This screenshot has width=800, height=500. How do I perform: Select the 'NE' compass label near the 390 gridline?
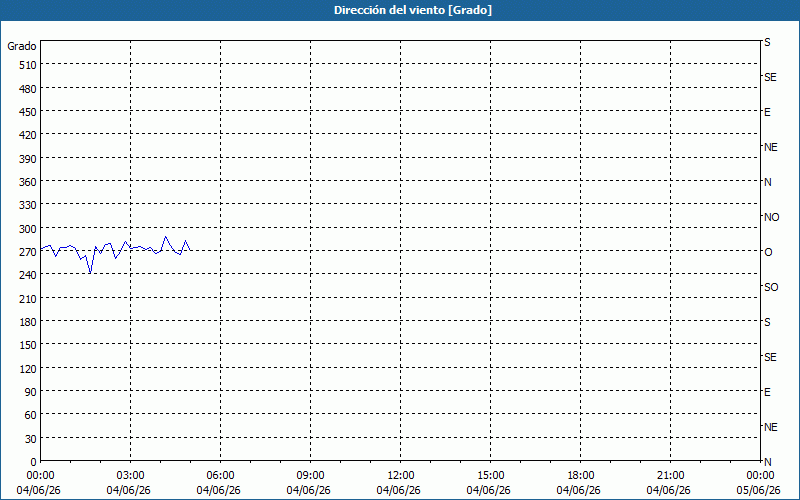tap(770, 147)
